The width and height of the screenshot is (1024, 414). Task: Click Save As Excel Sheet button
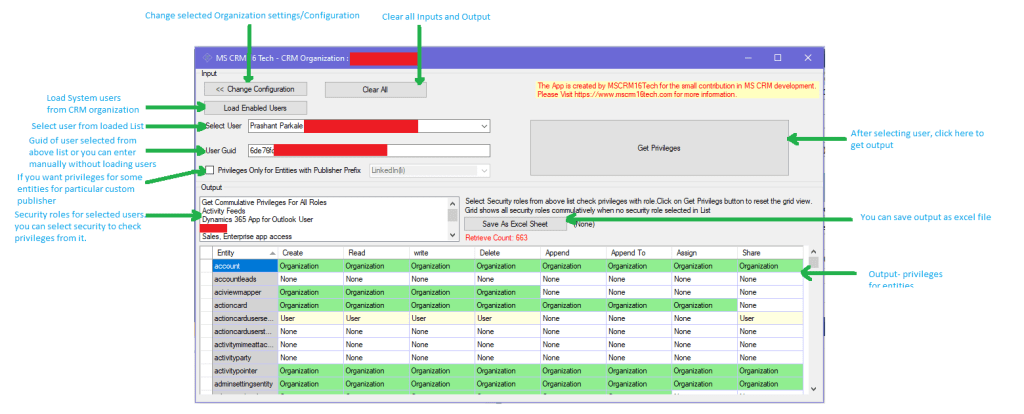[x=515, y=224]
